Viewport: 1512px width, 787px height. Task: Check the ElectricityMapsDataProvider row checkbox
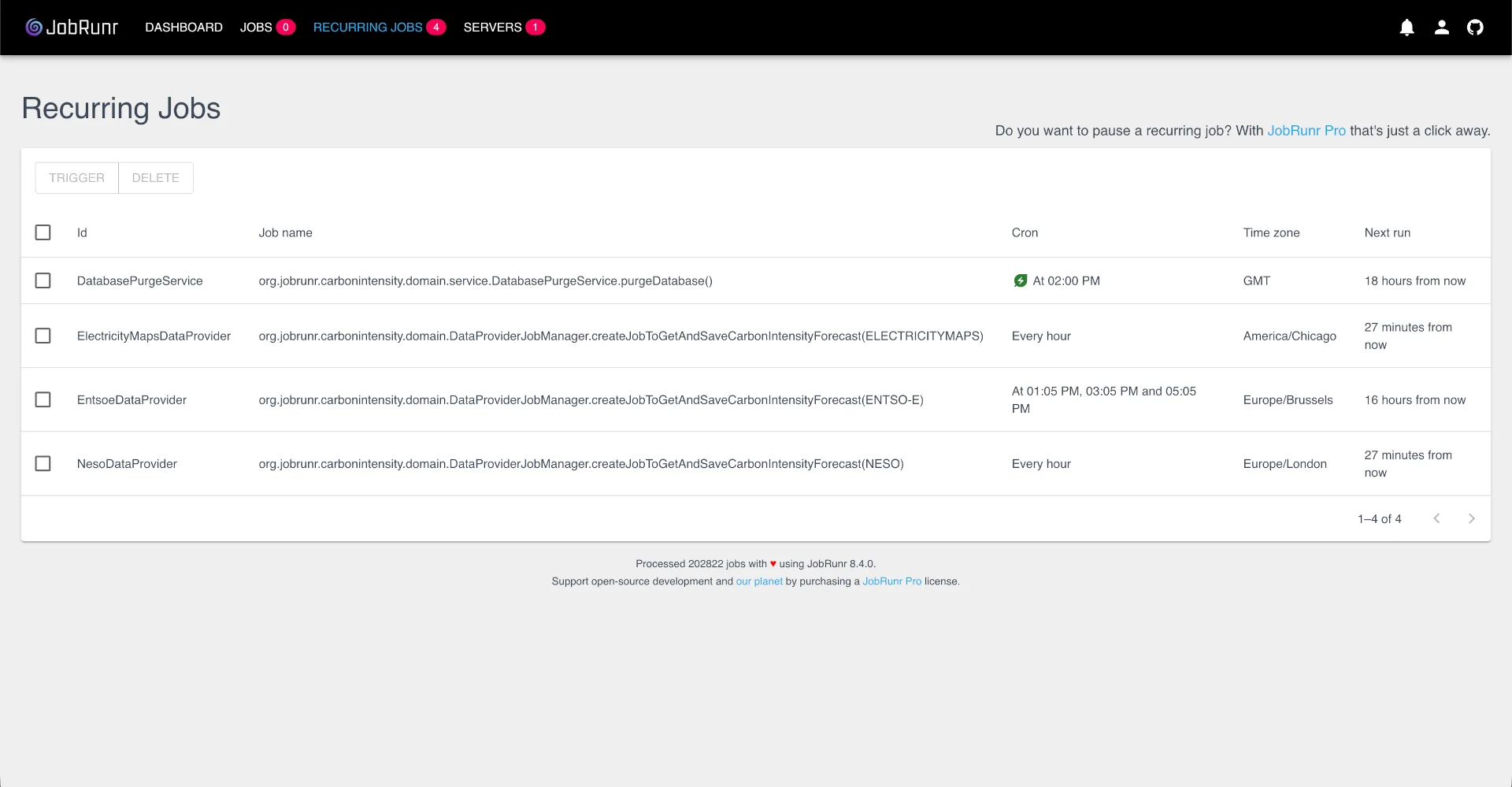(x=43, y=336)
